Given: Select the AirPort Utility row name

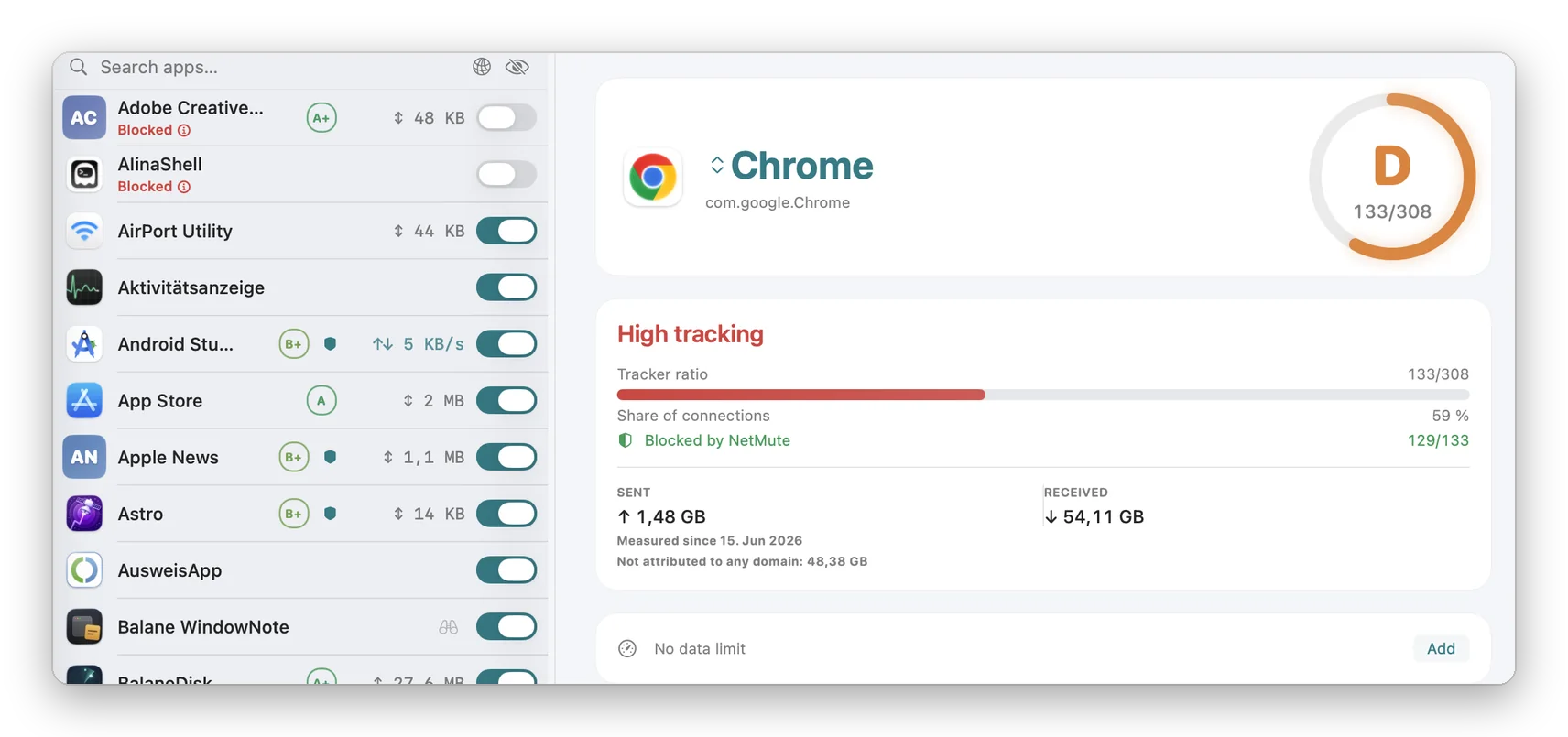Looking at the screenshot, I should (x=175, y=231).
